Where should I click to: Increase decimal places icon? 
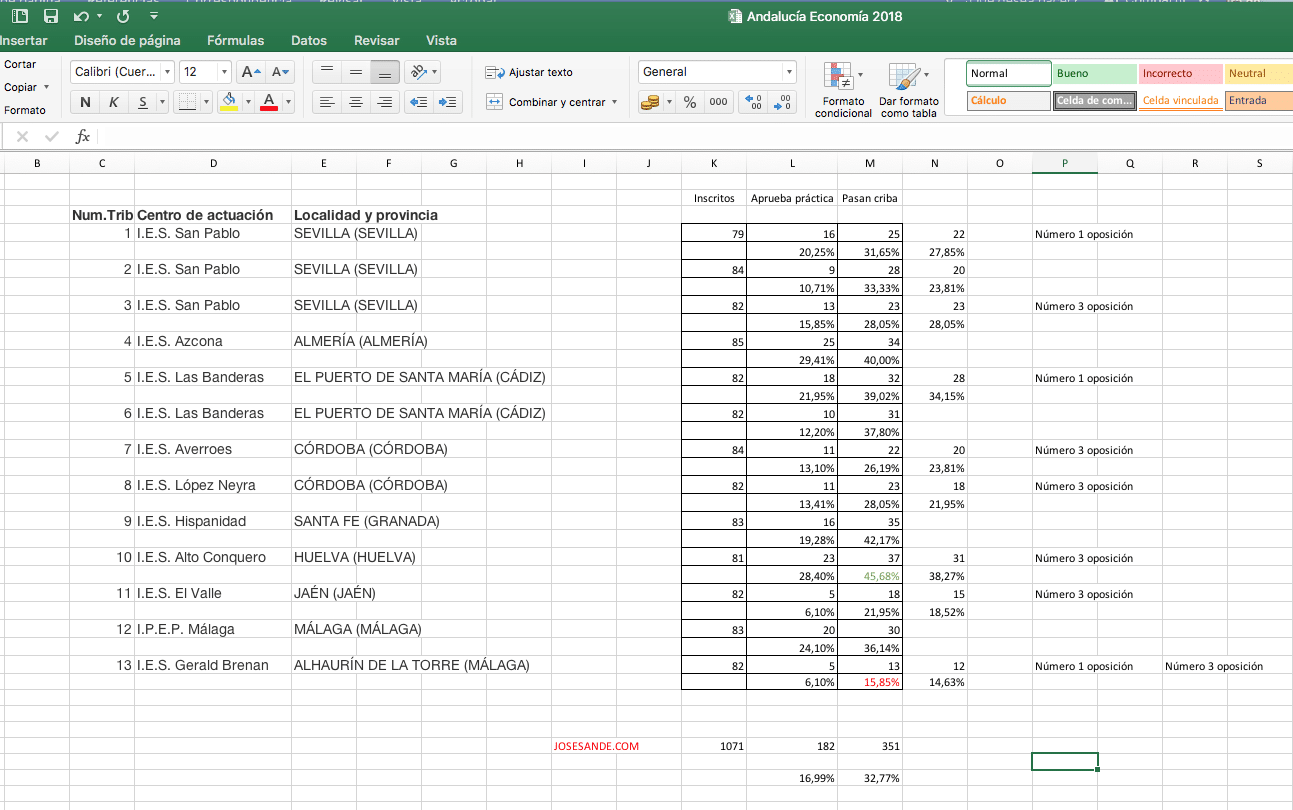pyautogui.click(x=754, y=102)
